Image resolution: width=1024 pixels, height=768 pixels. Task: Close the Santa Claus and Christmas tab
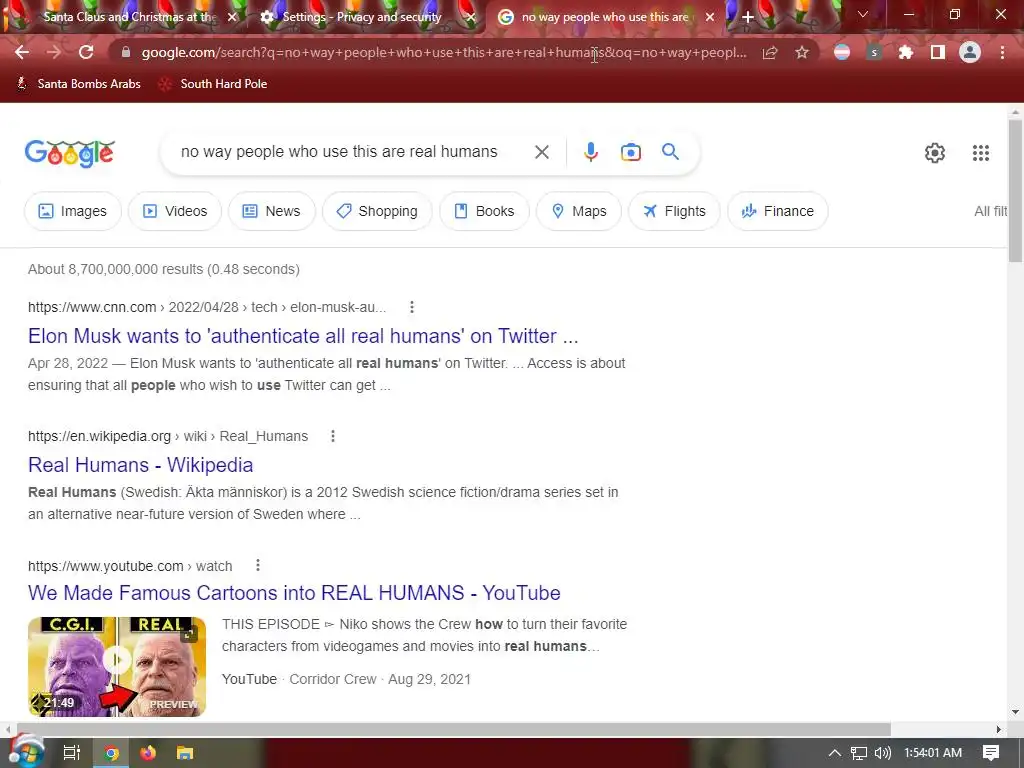pos(232,18)
